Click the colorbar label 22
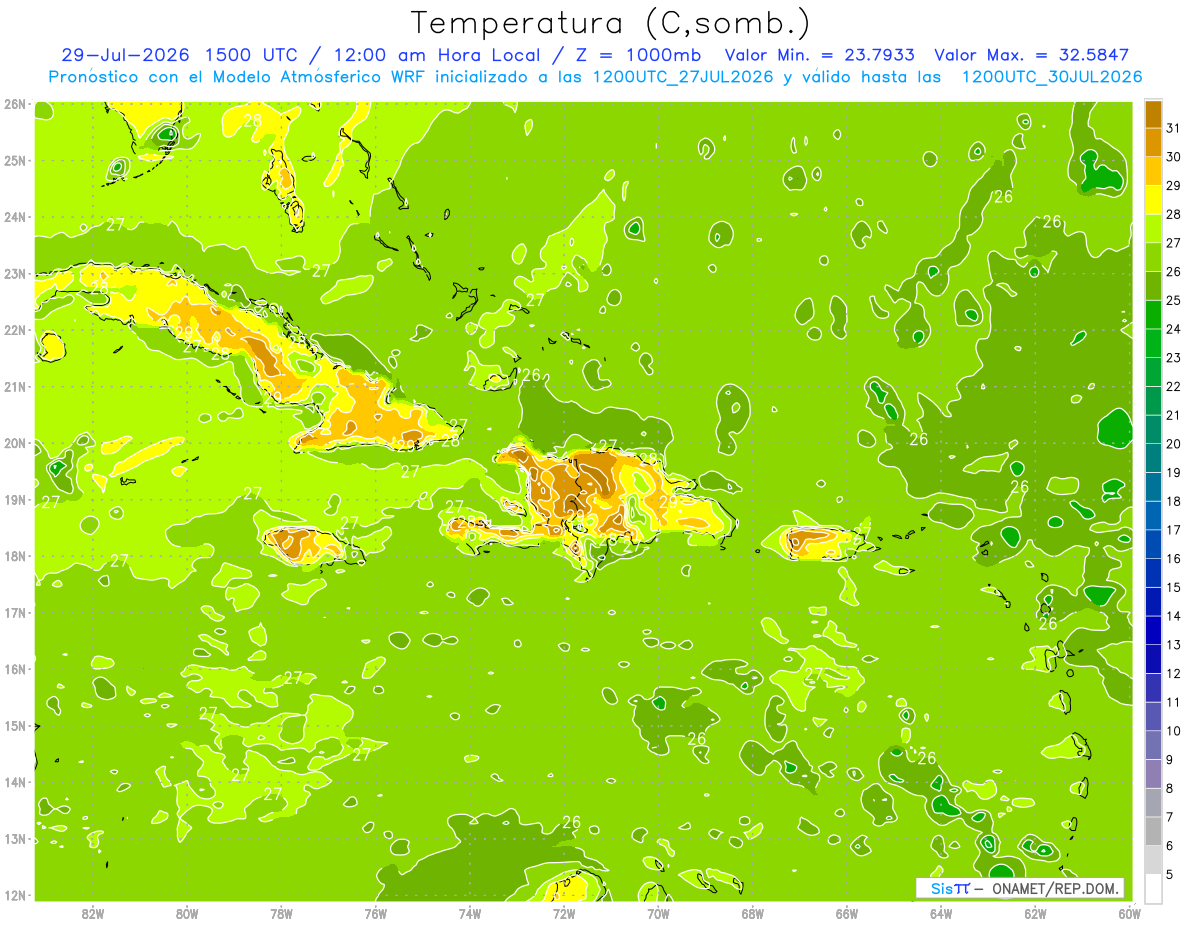Screen dimensions: 1200x927 [x=1174, y=386]
